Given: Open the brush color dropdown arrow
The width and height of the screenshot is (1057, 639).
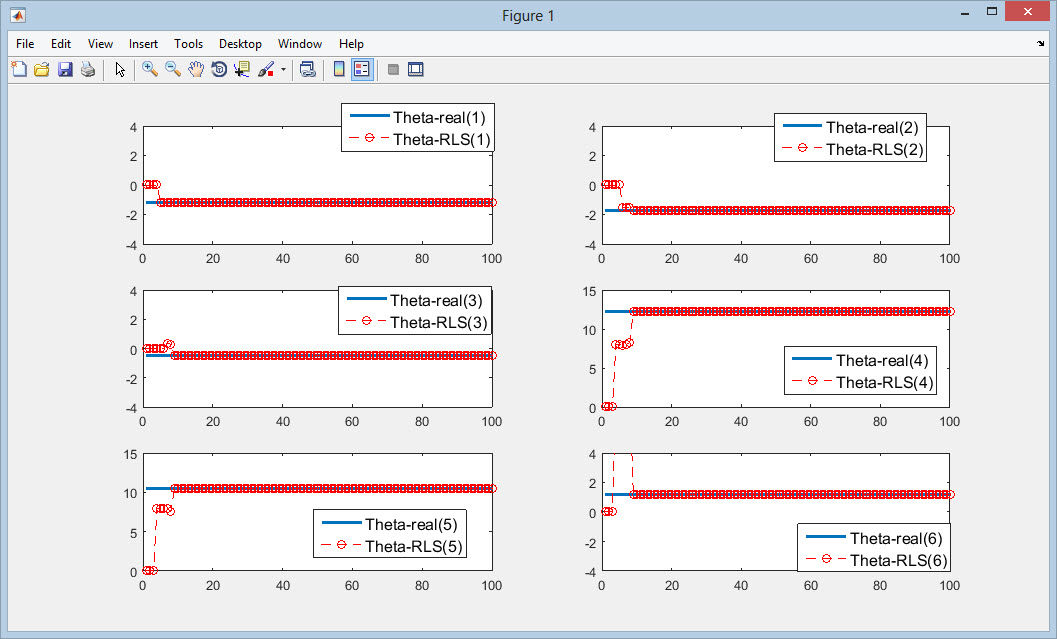Looking at the screenshot, I should pos(283,69).
